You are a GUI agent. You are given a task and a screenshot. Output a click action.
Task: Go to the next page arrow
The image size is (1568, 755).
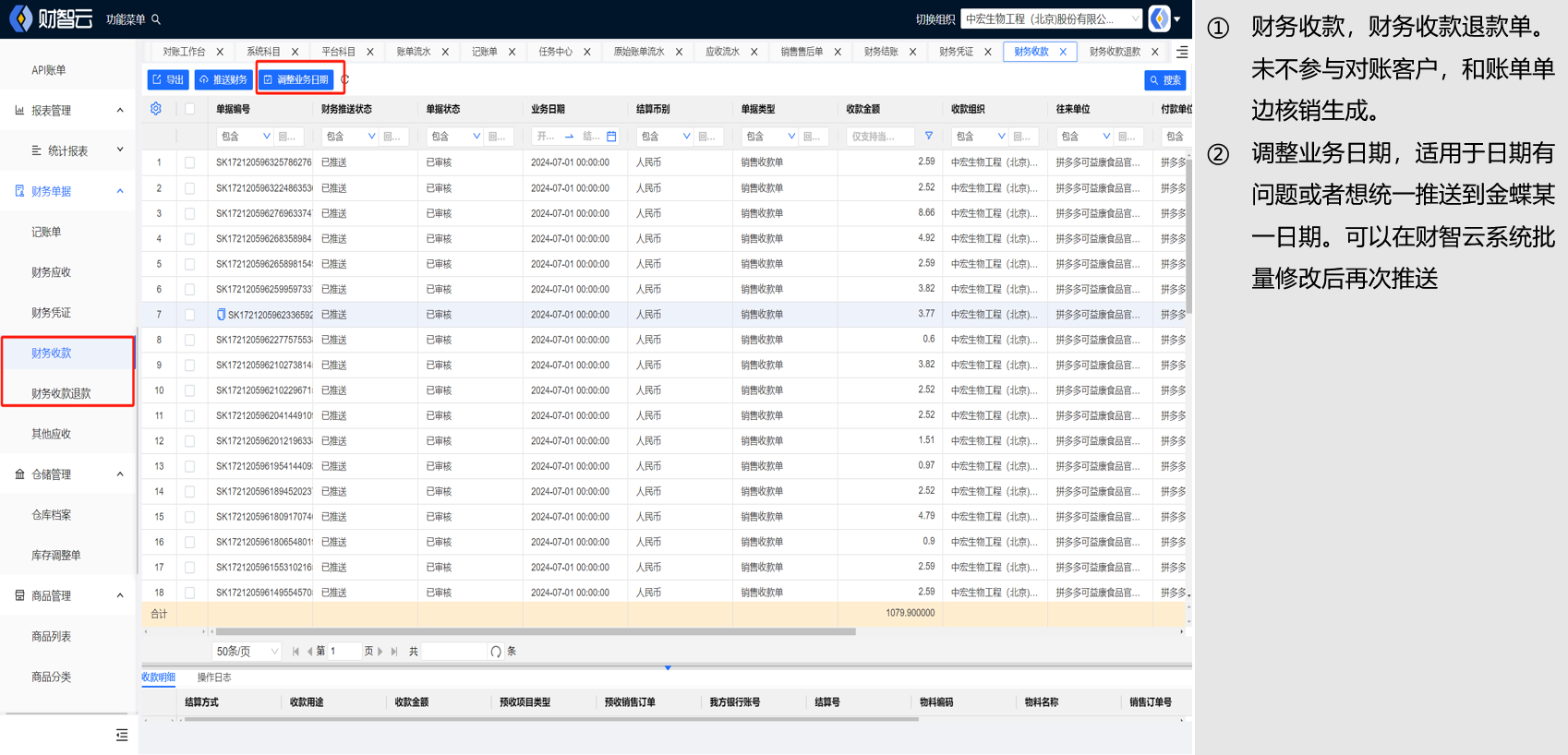coord(380,652)
